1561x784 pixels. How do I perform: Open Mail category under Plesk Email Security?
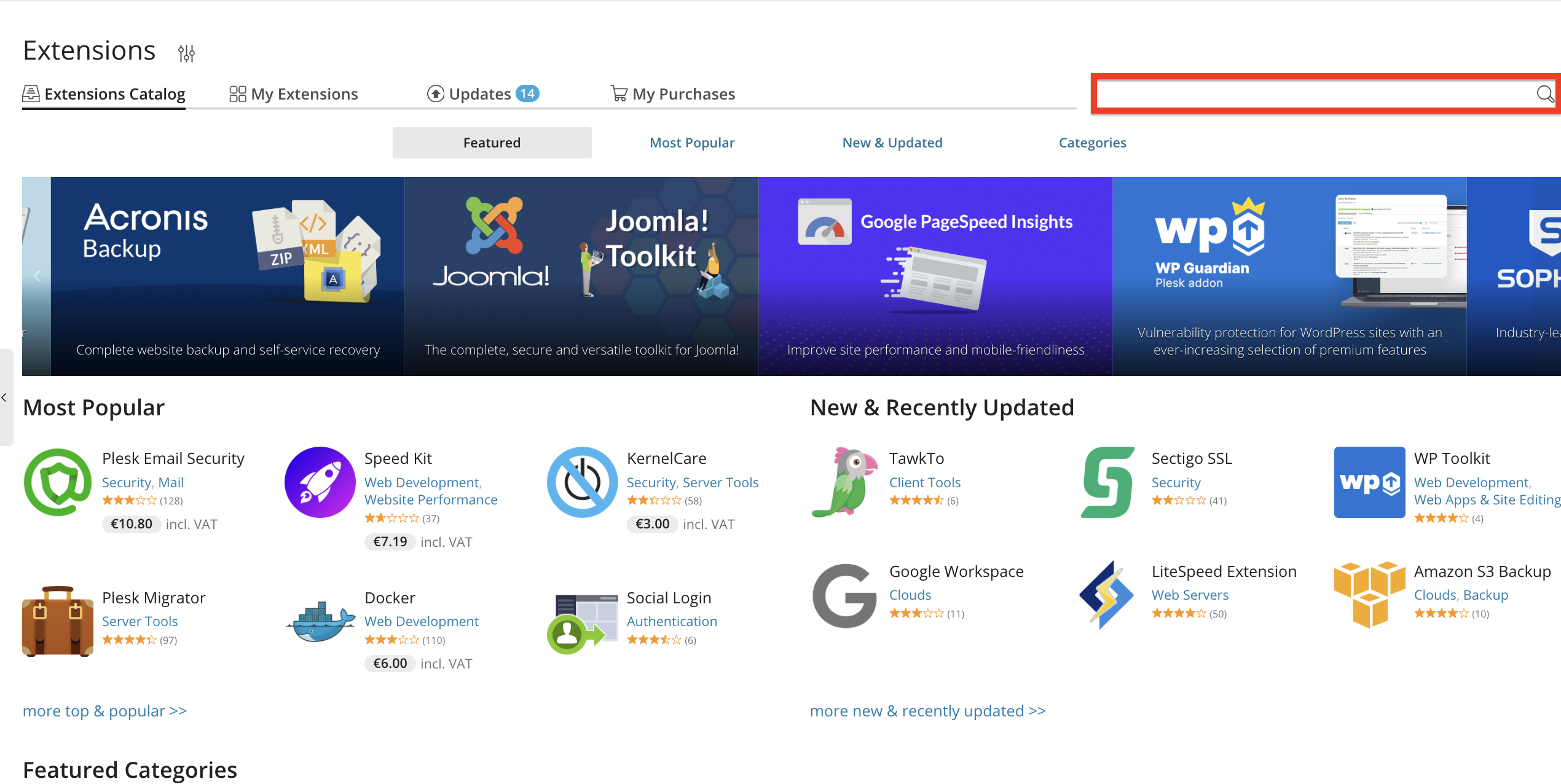click(x=171, y=482)
